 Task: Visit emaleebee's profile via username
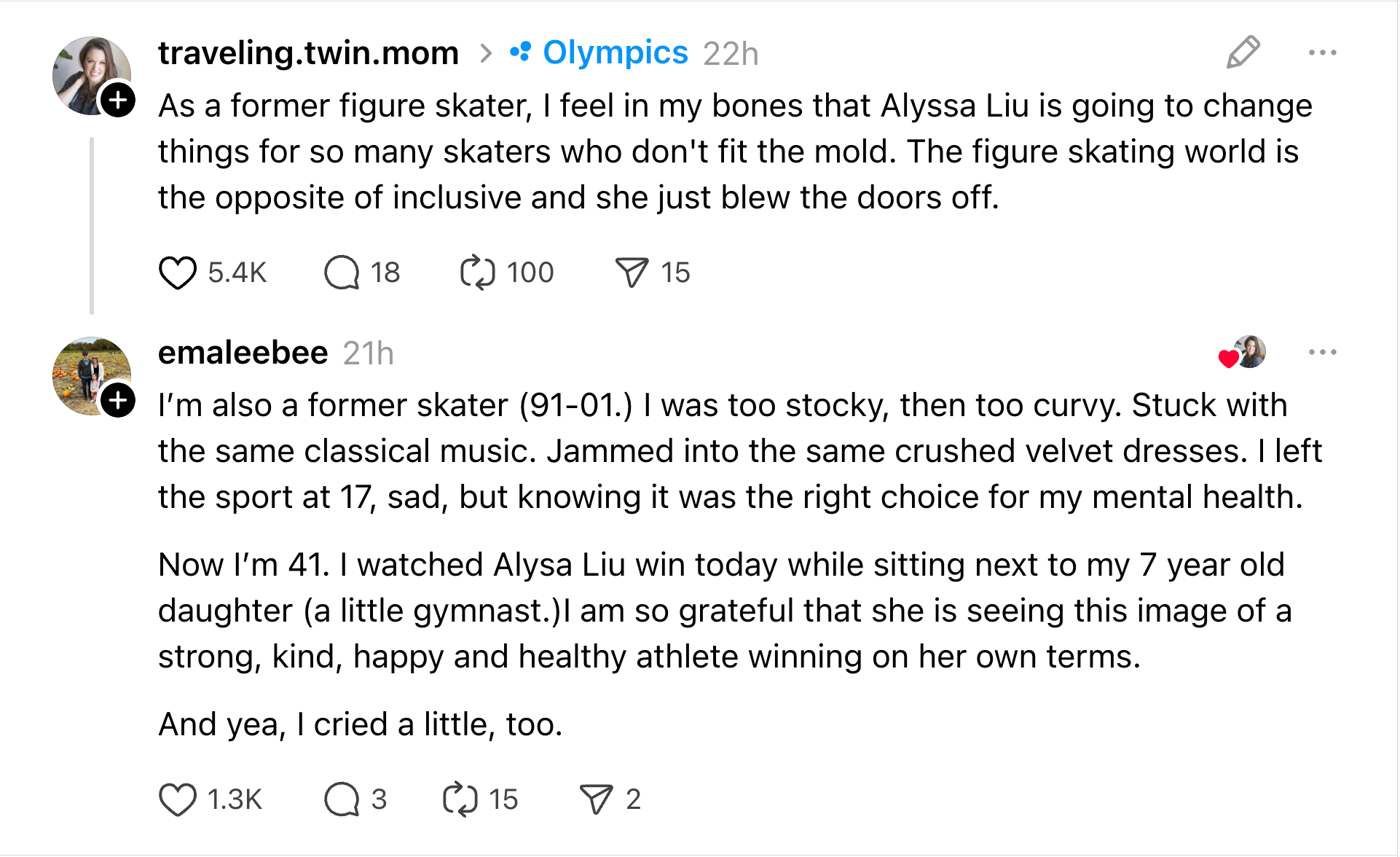[243, 353]
